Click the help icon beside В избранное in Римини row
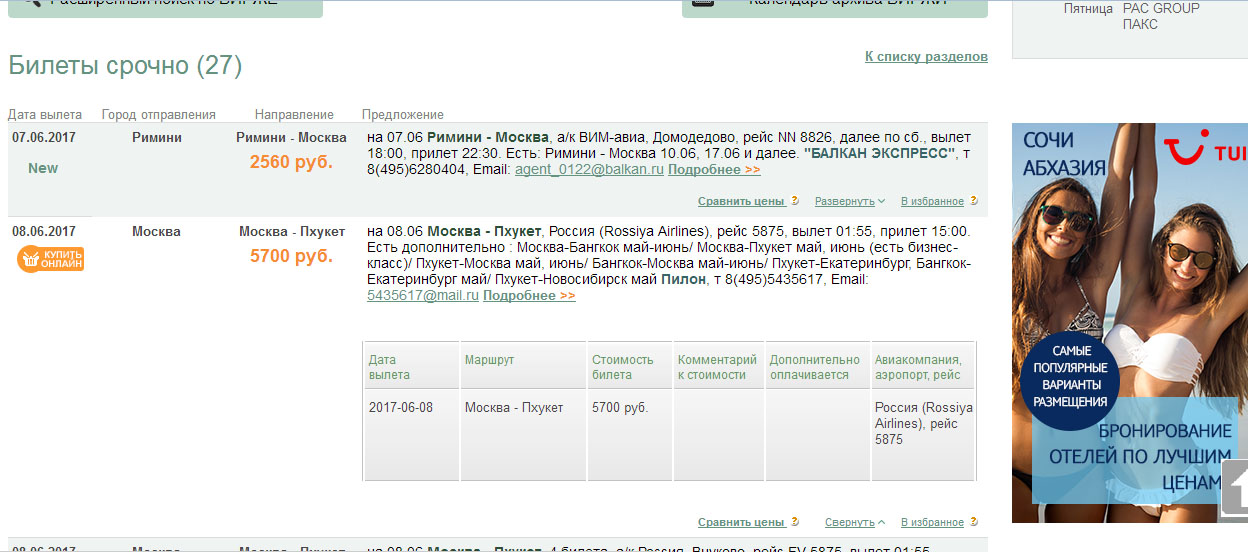Viewport: 1248px width, 552px height. [x=974, y=201]
